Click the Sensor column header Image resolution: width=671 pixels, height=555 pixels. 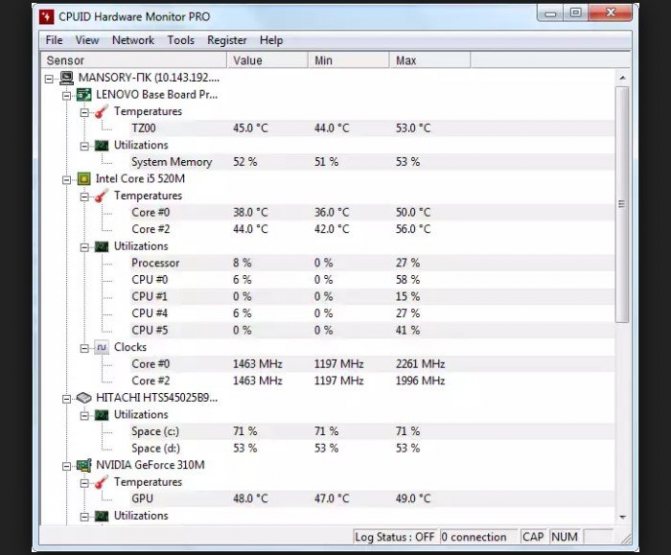click(134, 60)
